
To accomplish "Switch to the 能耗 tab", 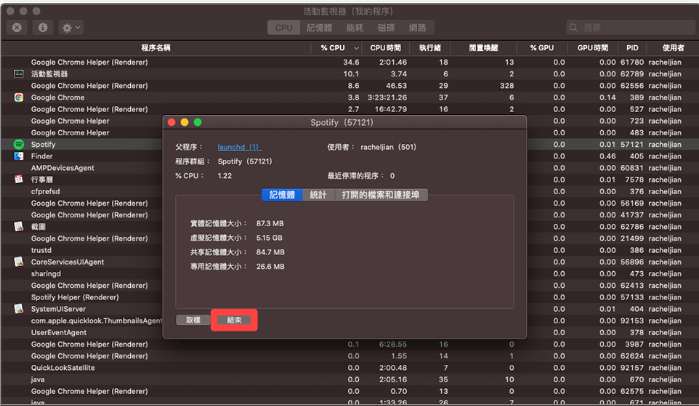I will coord(355,28).
